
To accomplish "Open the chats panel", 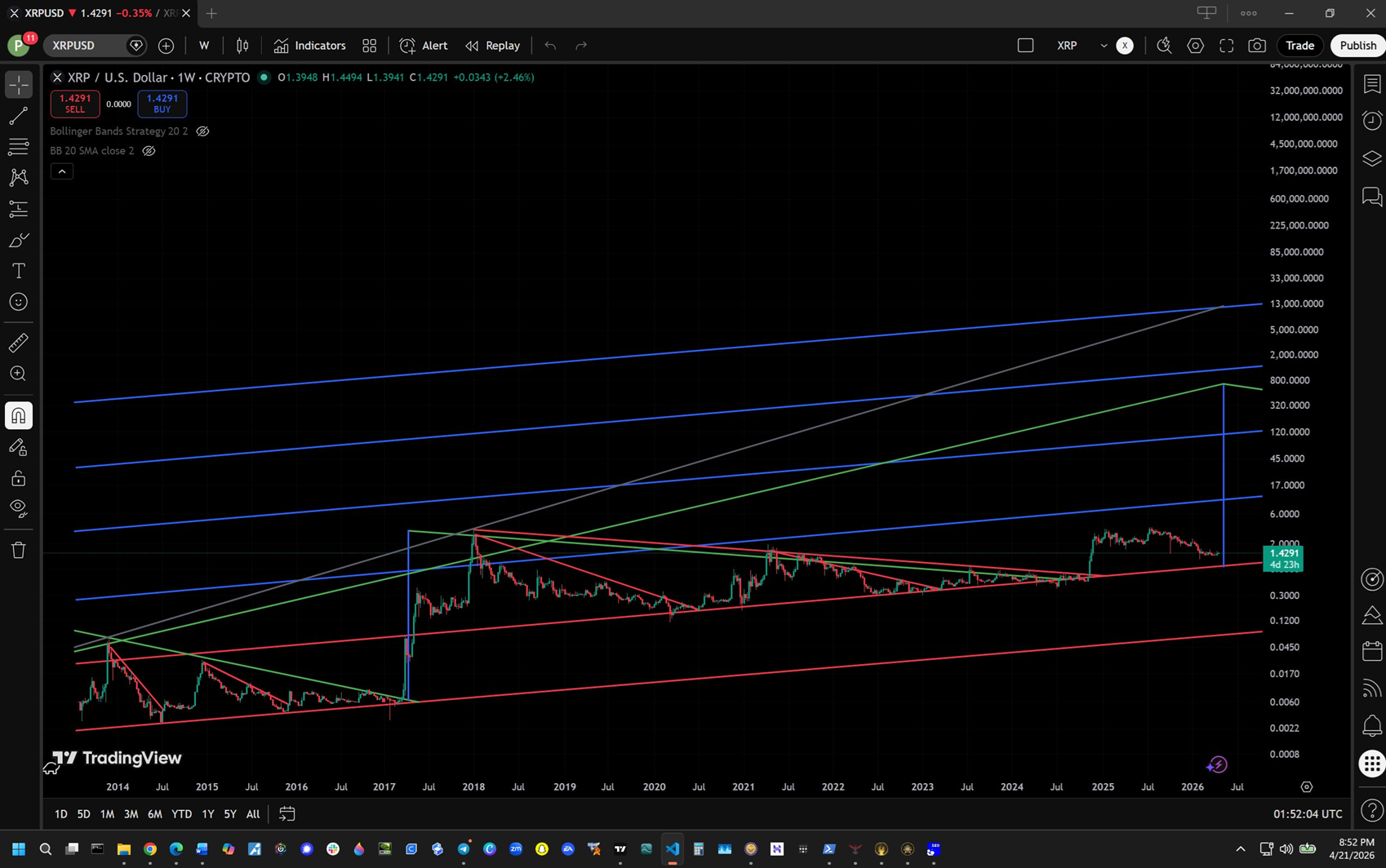I will [1372, 196].
